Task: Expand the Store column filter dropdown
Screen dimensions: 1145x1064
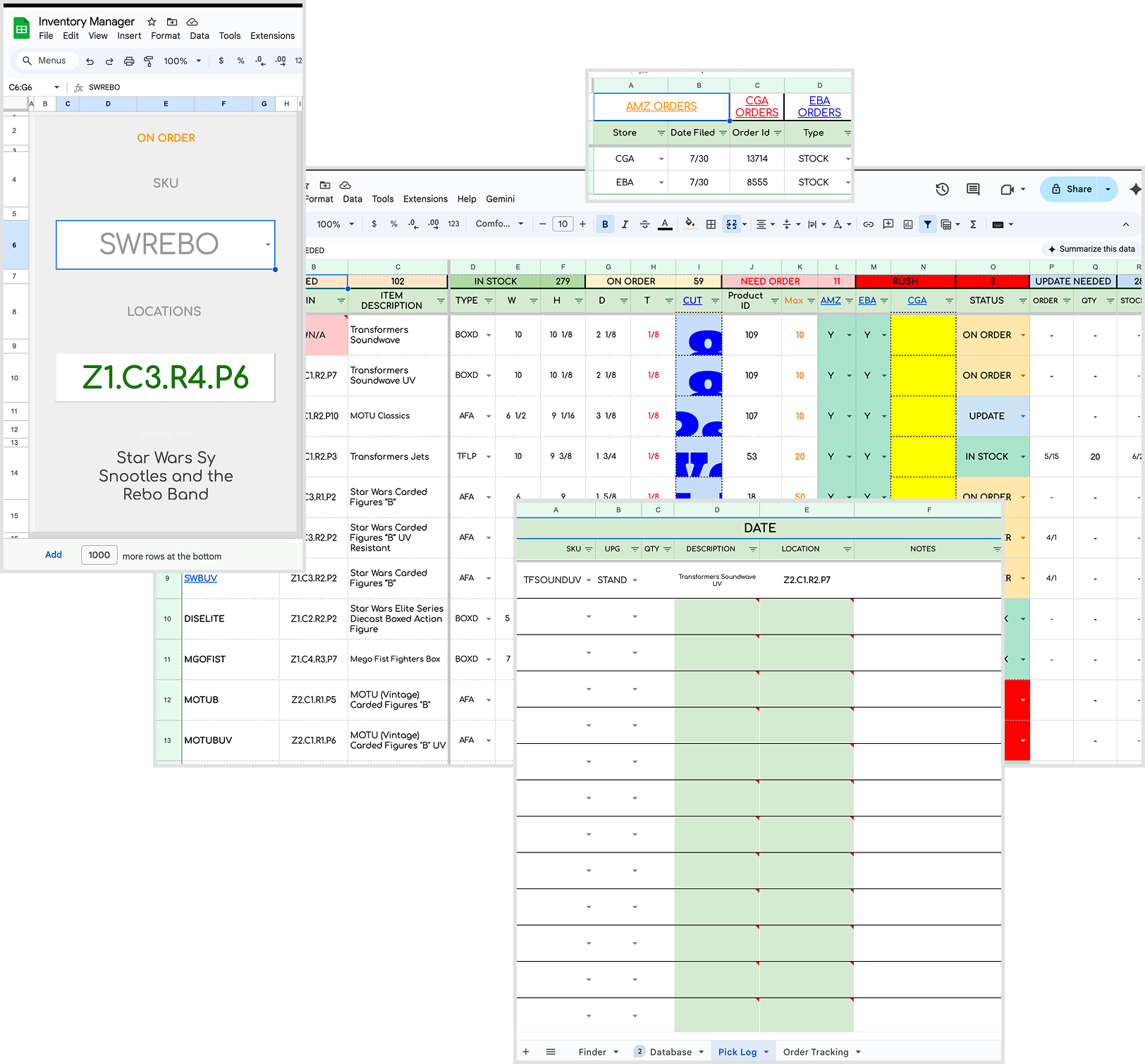Action: coord(660,133)
